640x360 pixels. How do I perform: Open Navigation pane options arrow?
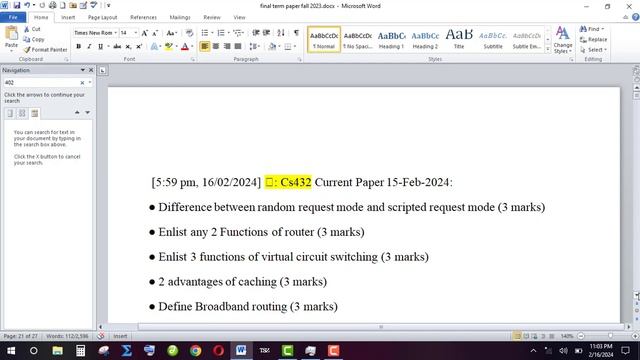click(x=83, y=70)
